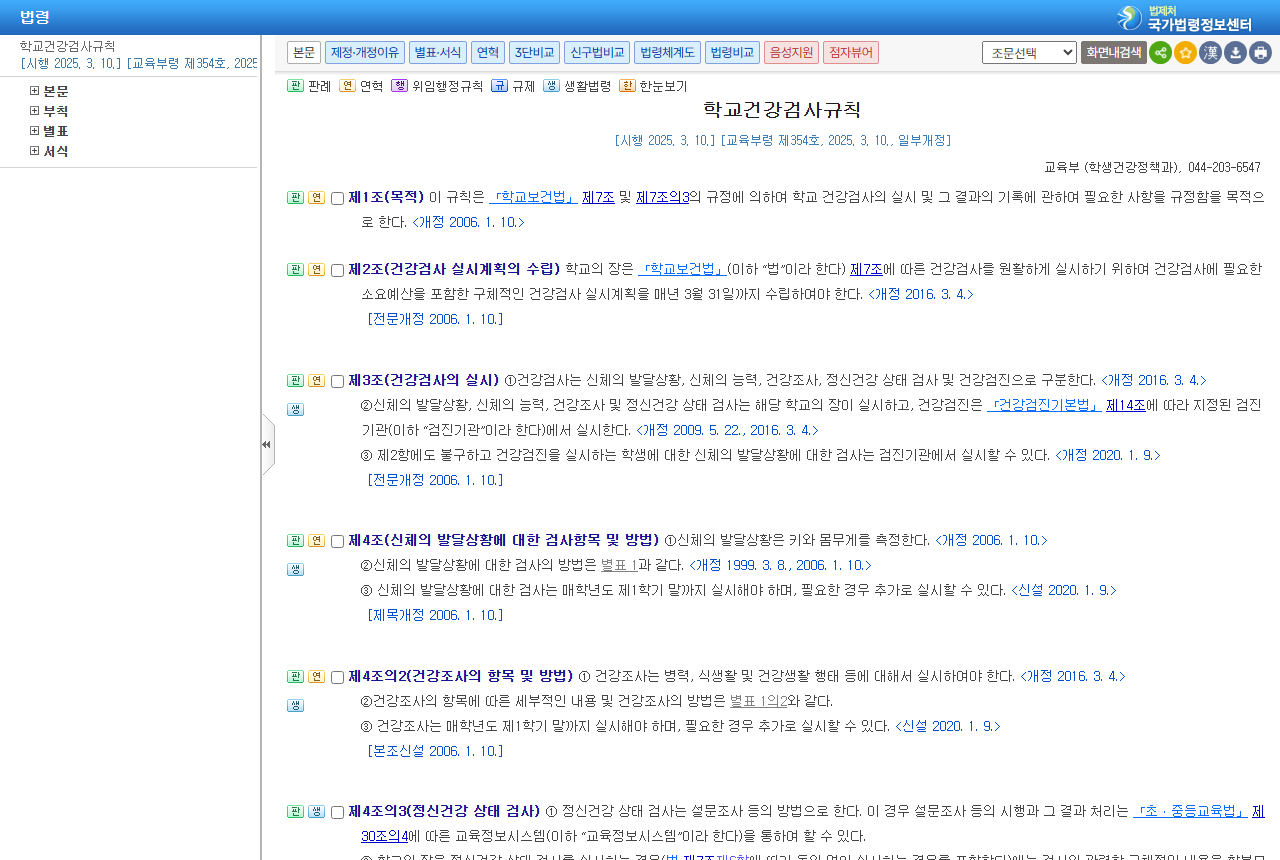Viewport: 1280px width, 860px height.
Task: Click the 판 icon beside 제4조
Action: coord(295,540)
